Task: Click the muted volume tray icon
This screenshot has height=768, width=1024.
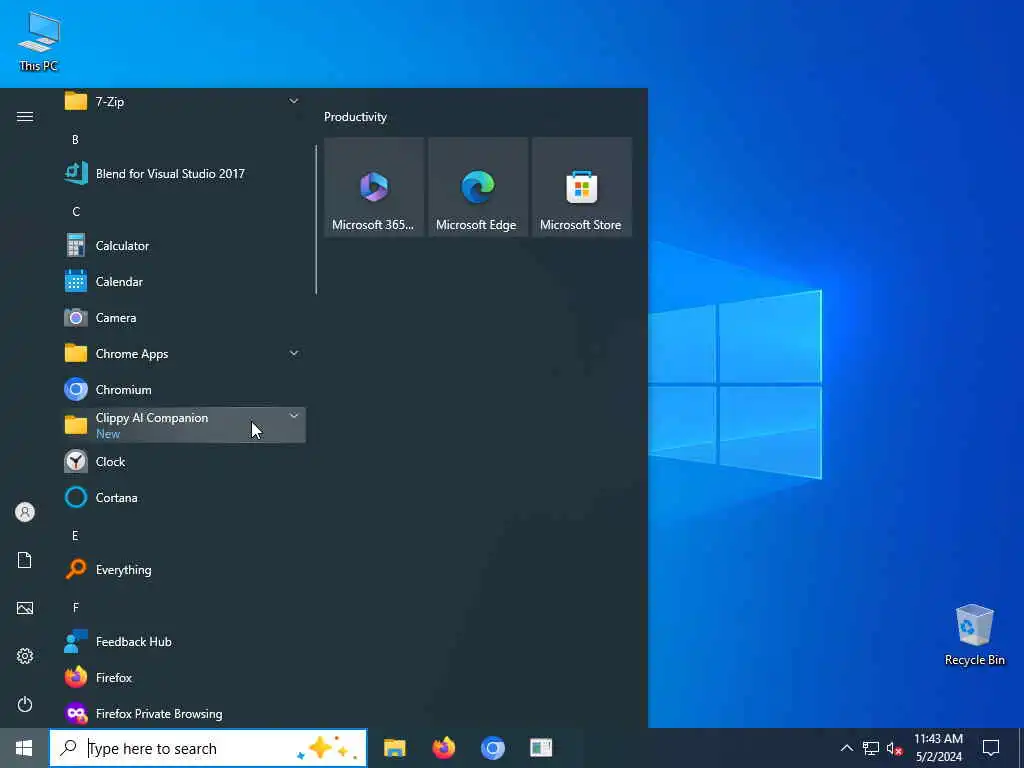Action: (x=894, y=748)
